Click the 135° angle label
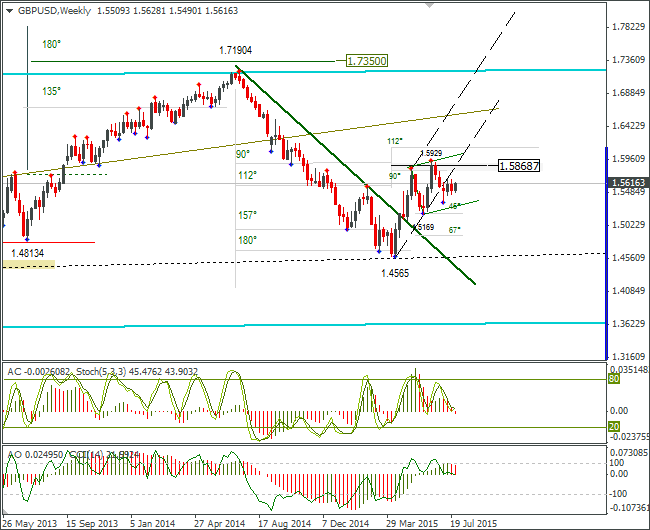650x530 pixels. click(52, 91)
